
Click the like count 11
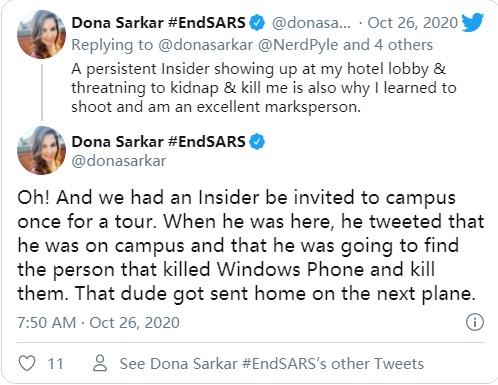click(55, 364)
